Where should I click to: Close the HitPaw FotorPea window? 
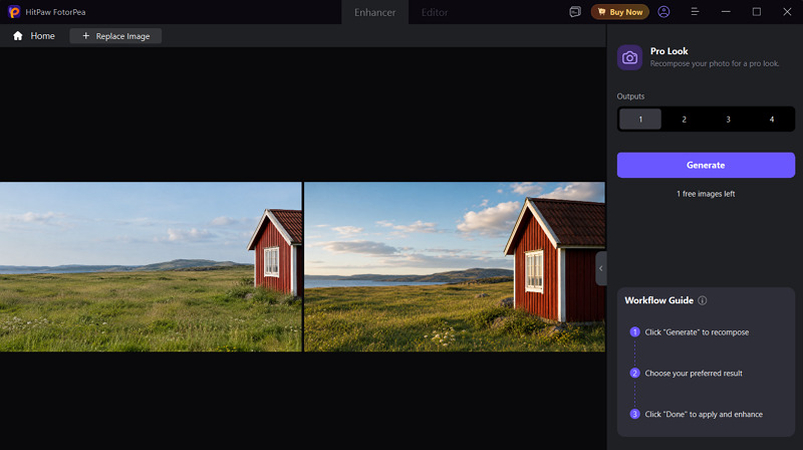click(x=787, y=12)
